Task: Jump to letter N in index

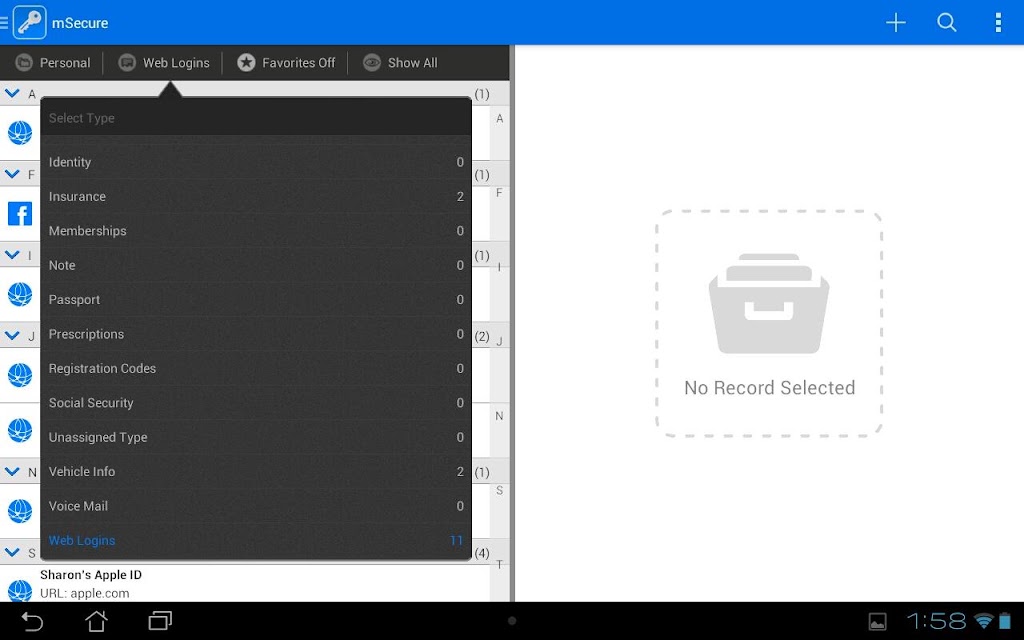Action: (499, 416)
